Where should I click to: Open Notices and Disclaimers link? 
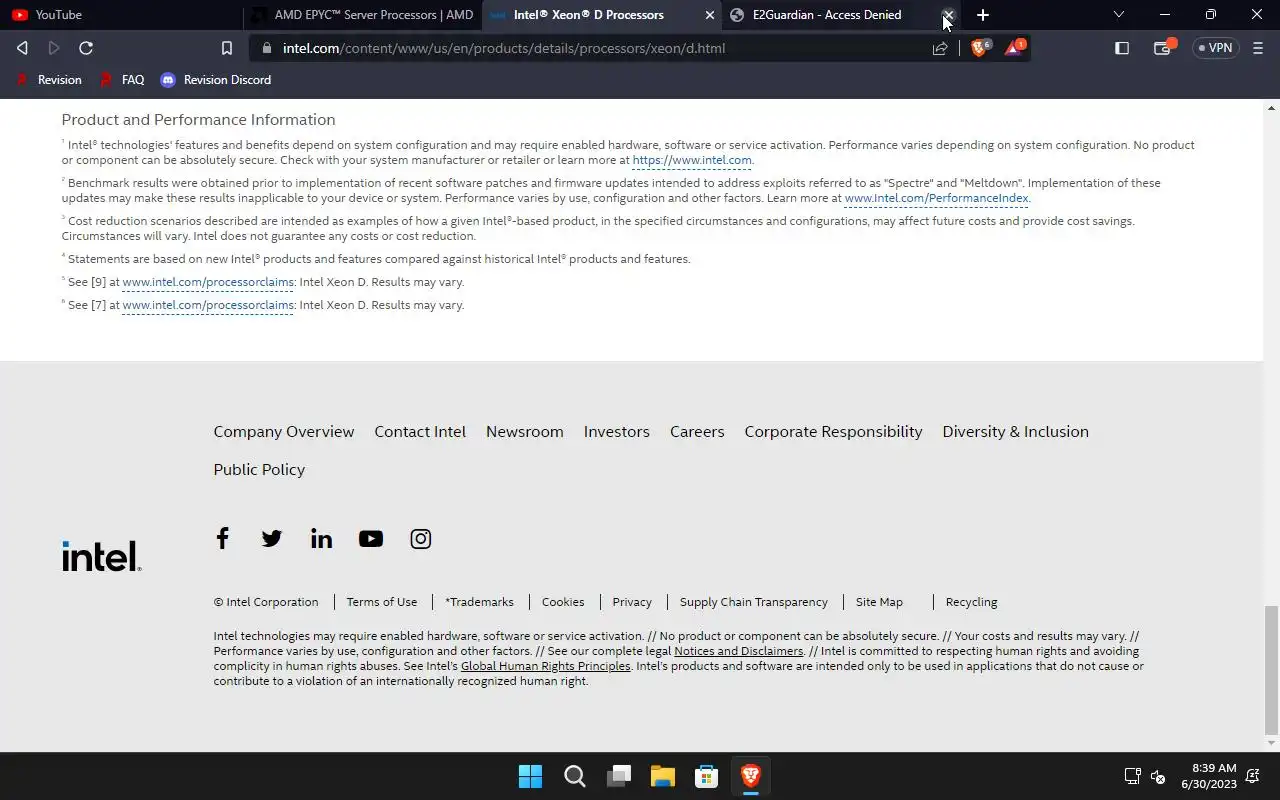pyautogui.click(x=739, y=651)
